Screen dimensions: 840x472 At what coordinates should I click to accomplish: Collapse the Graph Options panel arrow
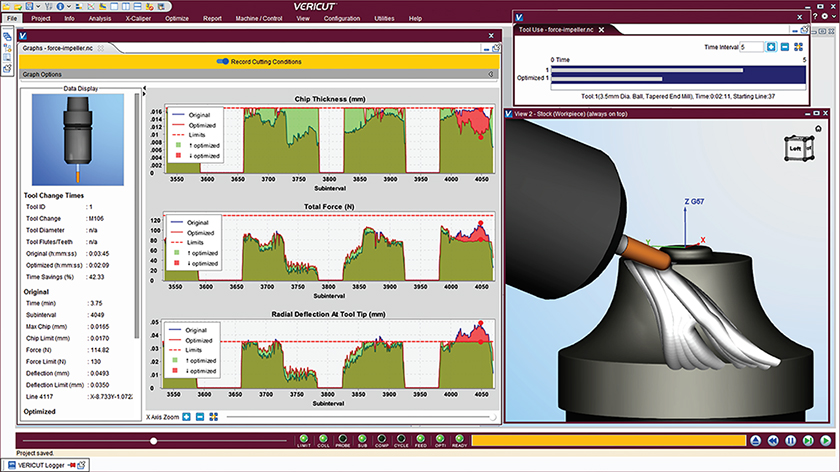tap(490, 74)
